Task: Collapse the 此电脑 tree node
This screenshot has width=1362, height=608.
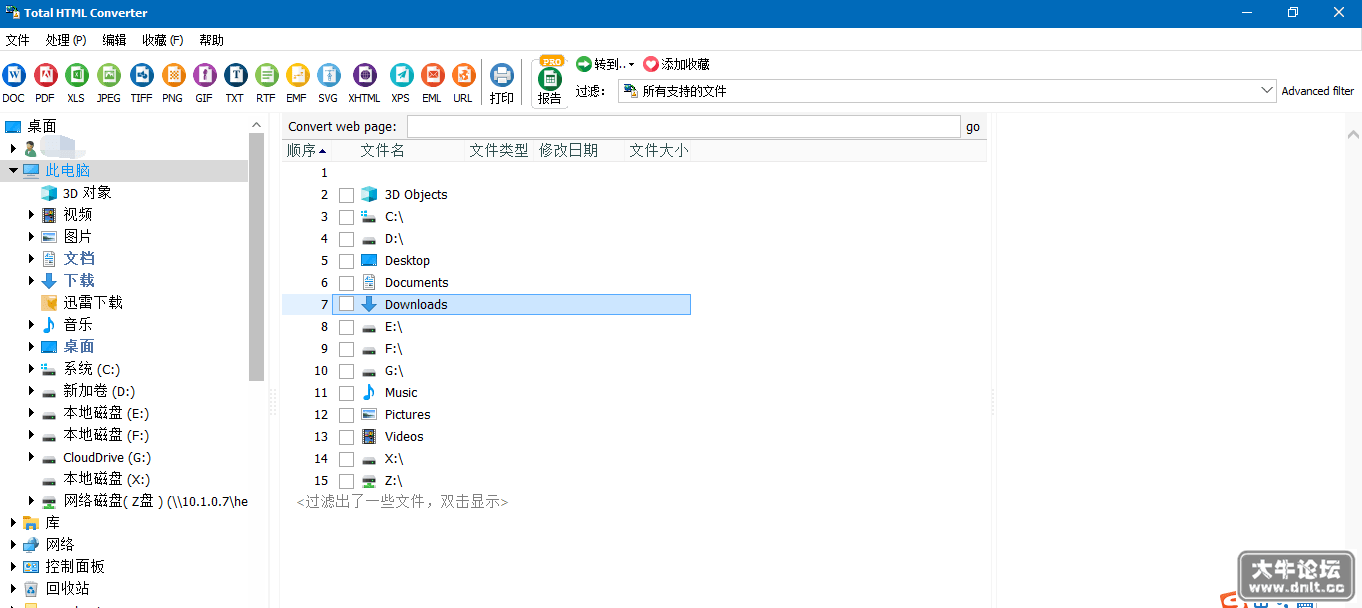Action: [x=14, y=171]
